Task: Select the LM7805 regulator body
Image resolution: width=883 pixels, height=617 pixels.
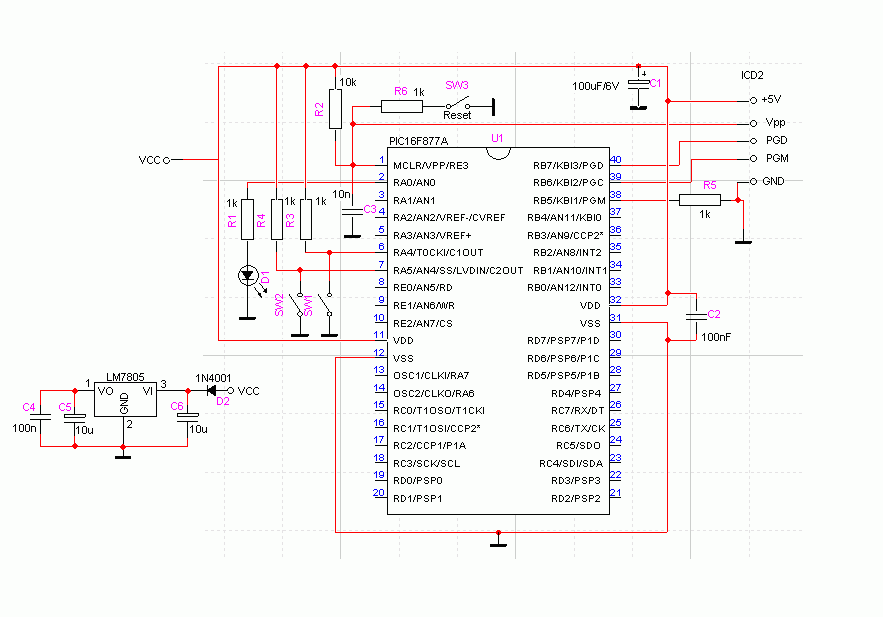Action: [x=125, y=400]
